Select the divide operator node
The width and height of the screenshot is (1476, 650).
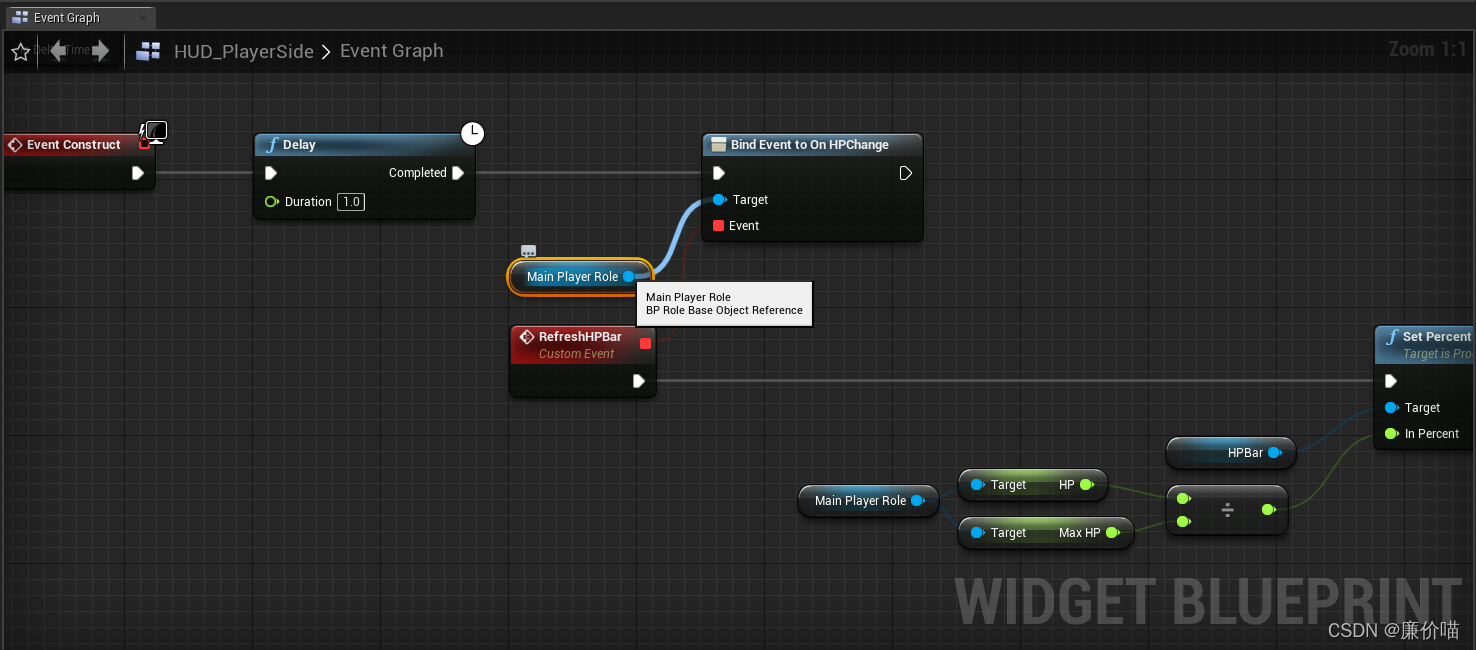point(1227,510)
